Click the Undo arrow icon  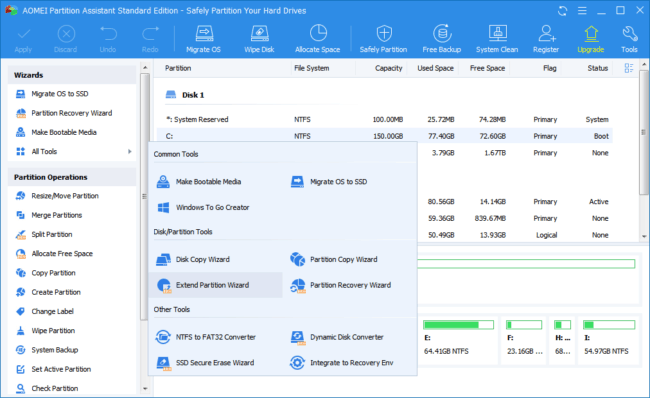coord(108,39)
